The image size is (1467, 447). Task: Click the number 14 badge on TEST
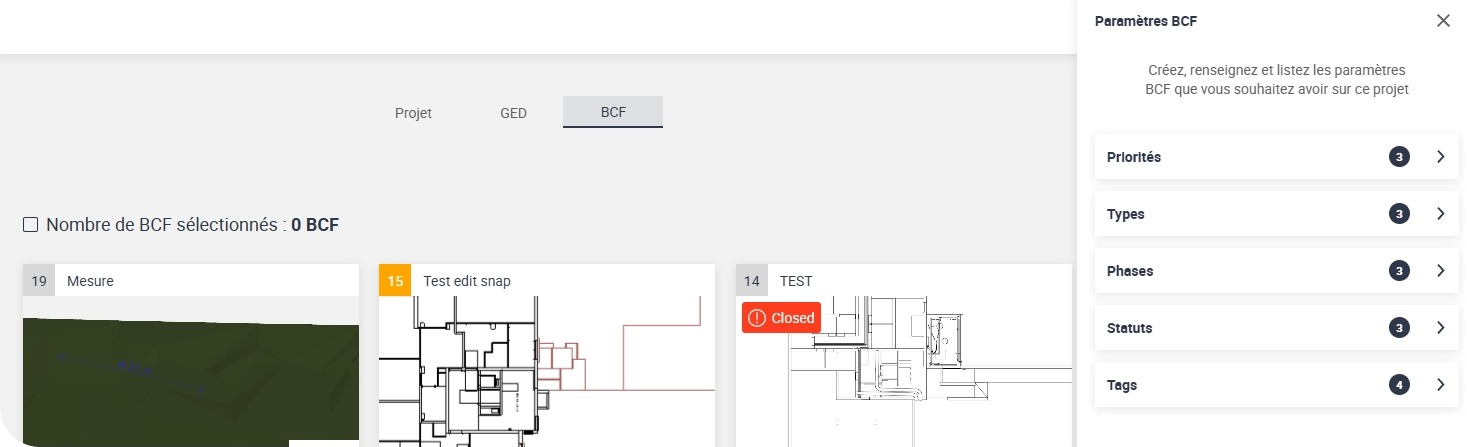(752, 281)
